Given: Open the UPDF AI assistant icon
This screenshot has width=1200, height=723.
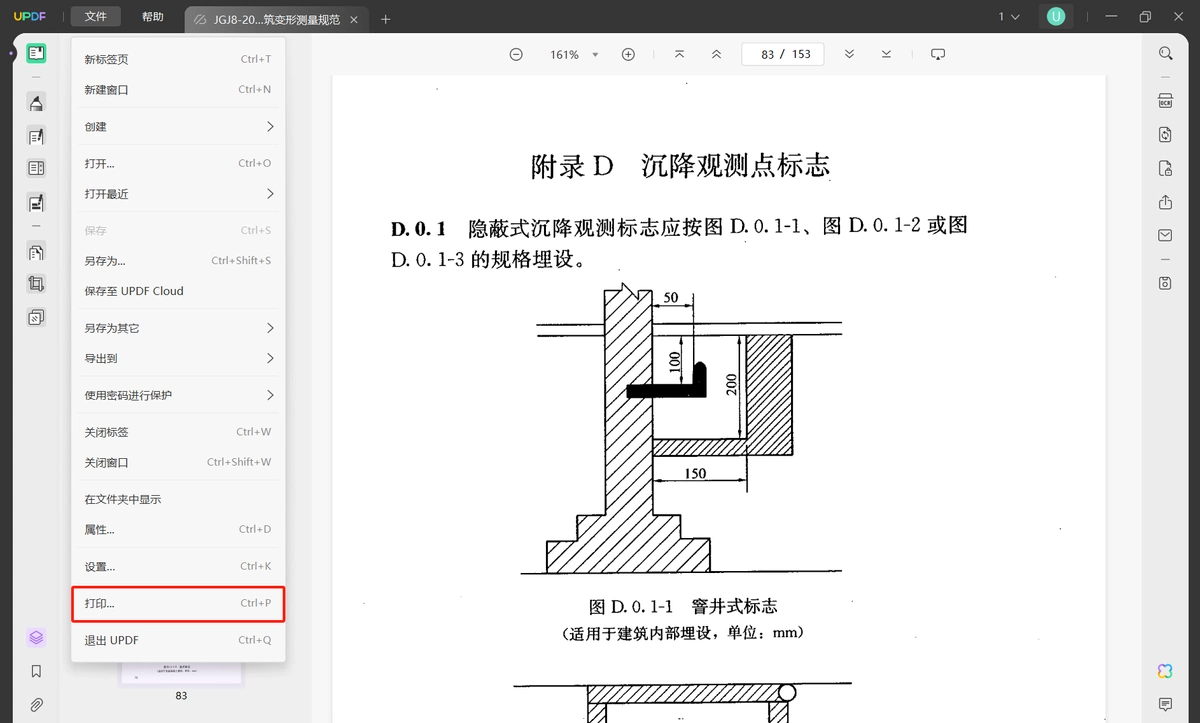Looking at the screenshot, I should tap(1165, 671).
